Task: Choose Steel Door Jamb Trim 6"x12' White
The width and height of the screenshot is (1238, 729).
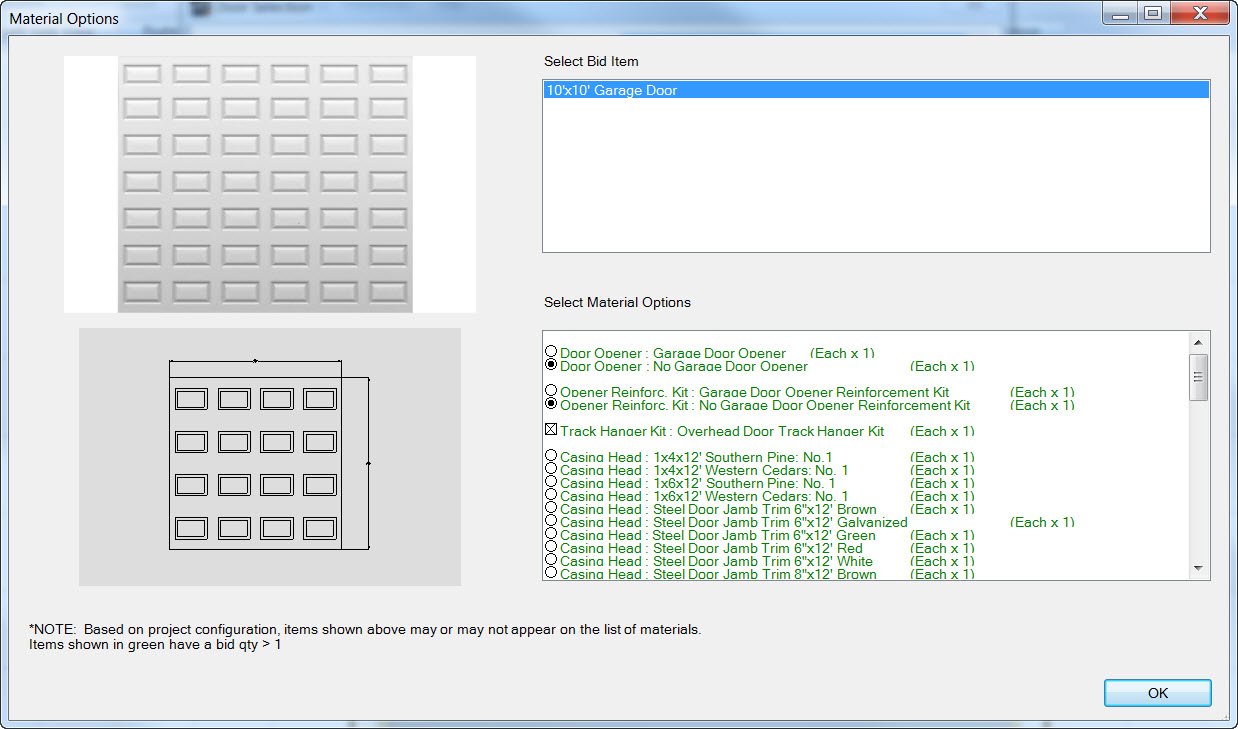Action: [551, 560]
